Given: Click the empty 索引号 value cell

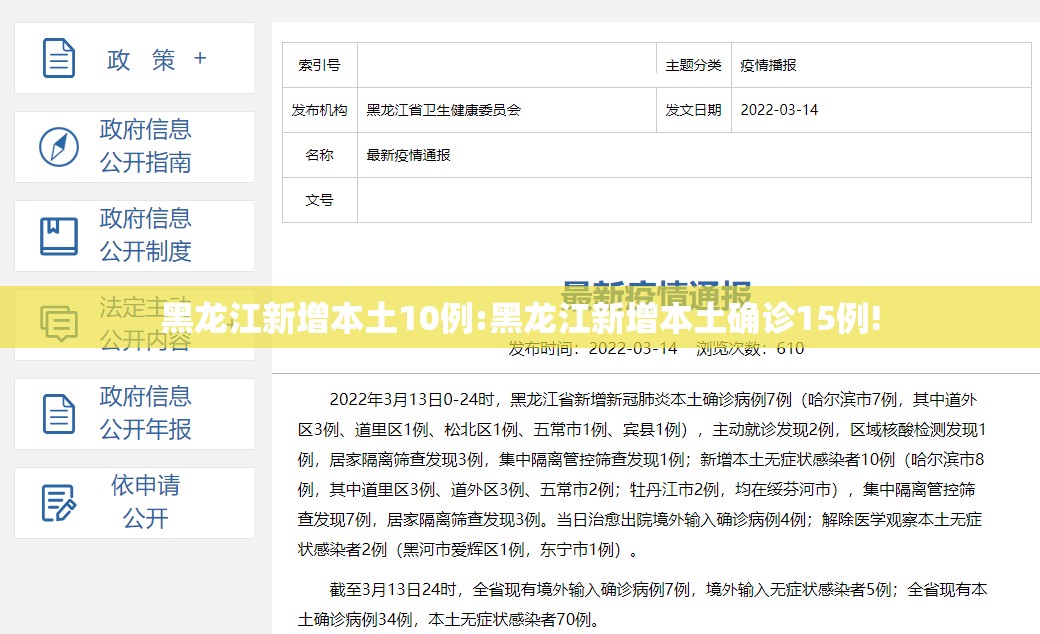Looking at the screenshot, I should (507, 65).
